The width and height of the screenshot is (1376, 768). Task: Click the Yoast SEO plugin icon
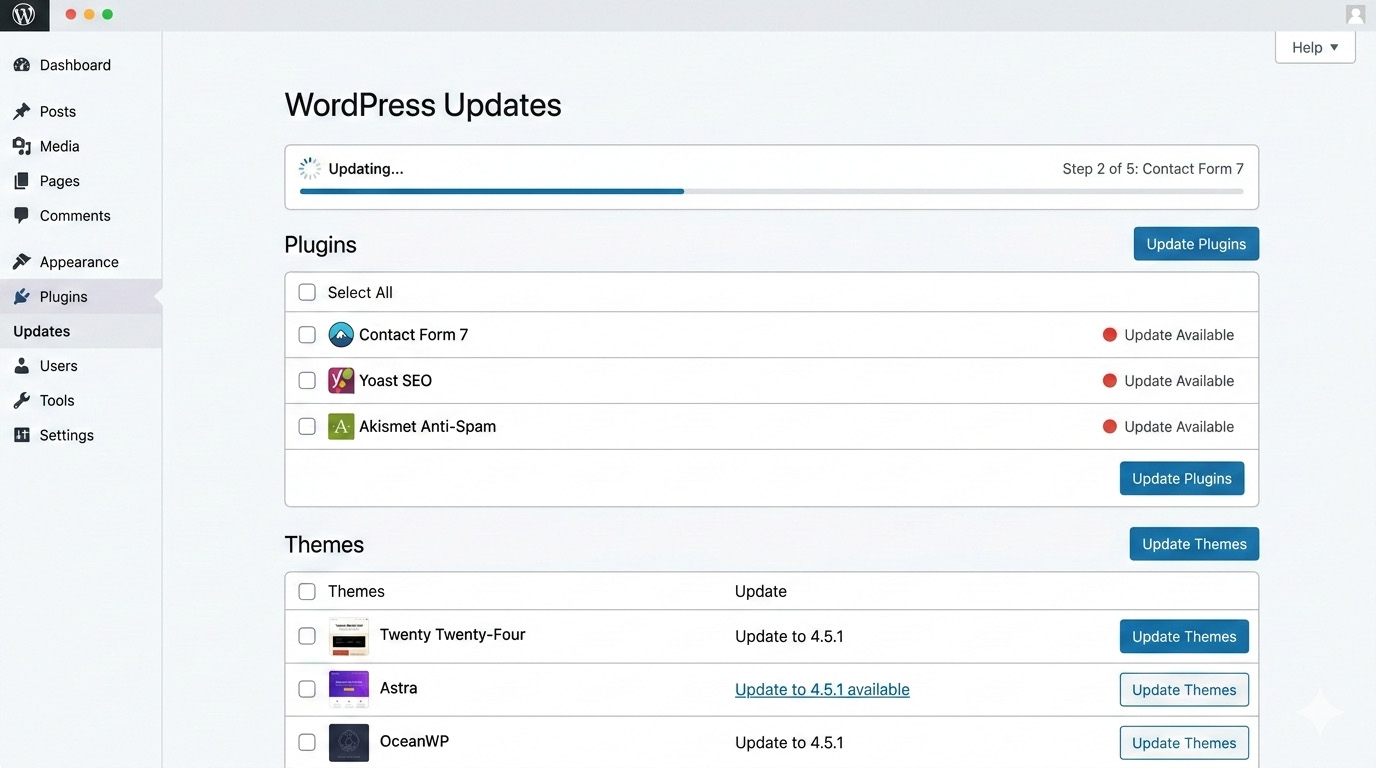click(341, 381)
